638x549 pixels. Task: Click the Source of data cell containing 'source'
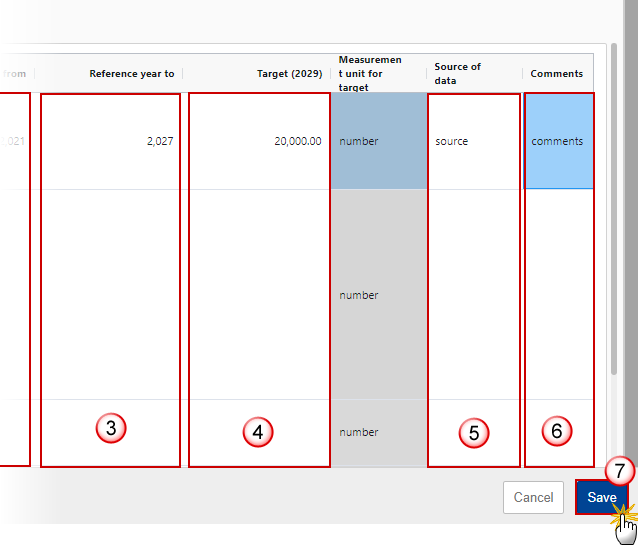click(x=473, y=141)
